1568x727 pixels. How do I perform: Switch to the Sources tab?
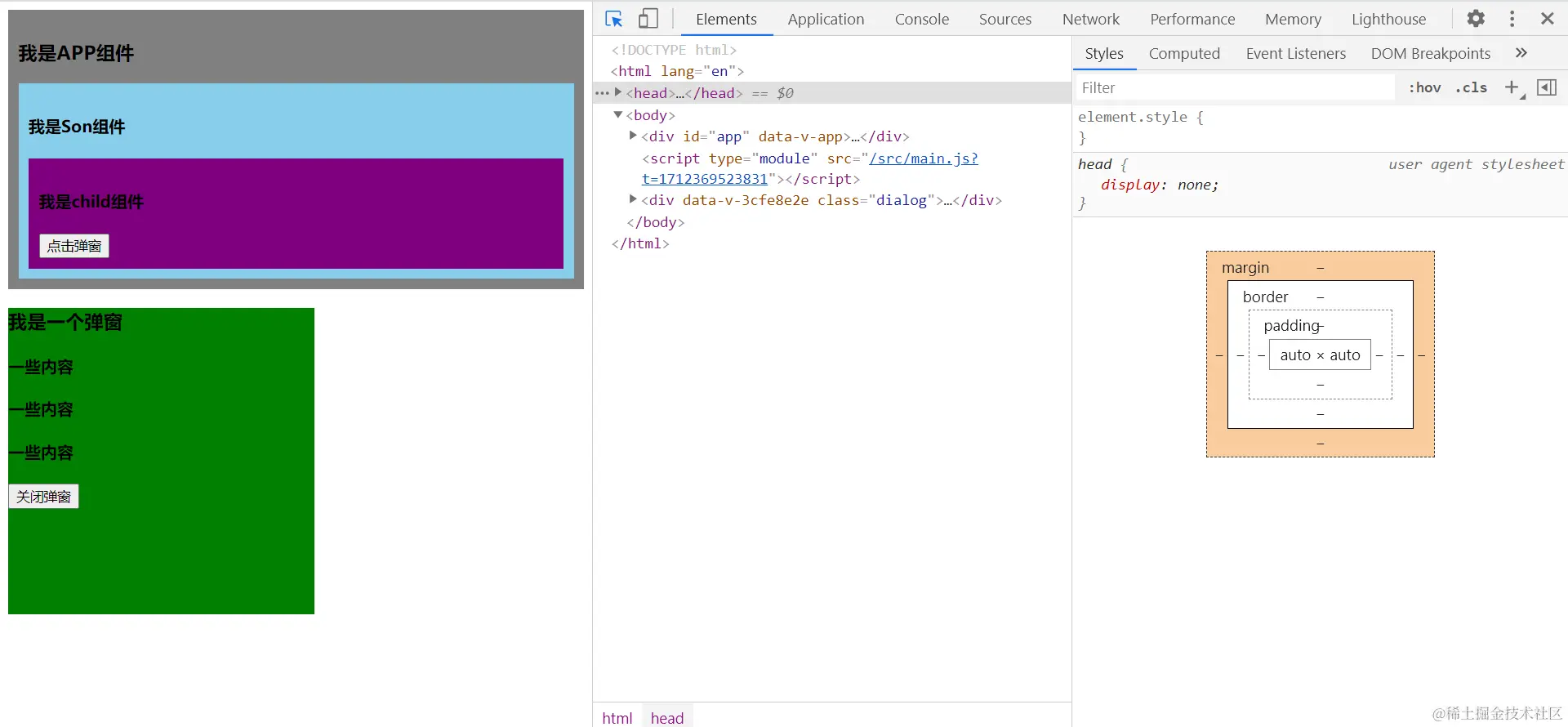pyautogui.click(x=1005, y=19)
